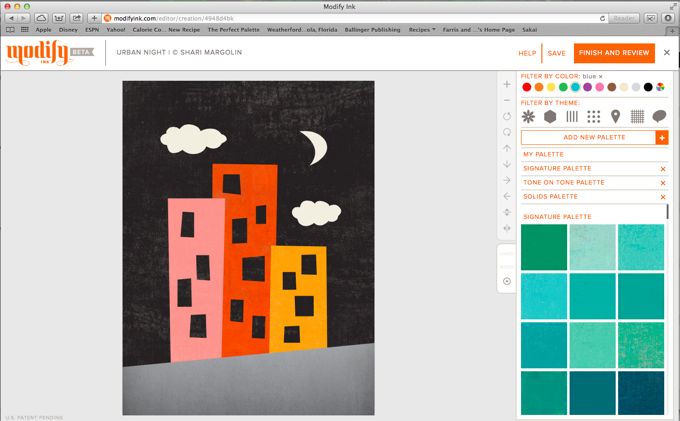
Task: Move pattern left with left arrow
Action: coord(507,196)
